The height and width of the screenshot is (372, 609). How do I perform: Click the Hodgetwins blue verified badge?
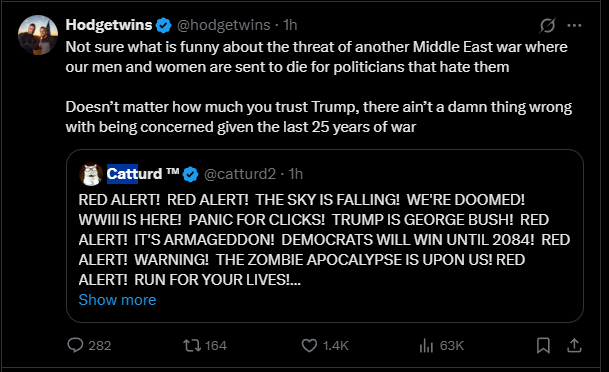(x=164, y=26)
